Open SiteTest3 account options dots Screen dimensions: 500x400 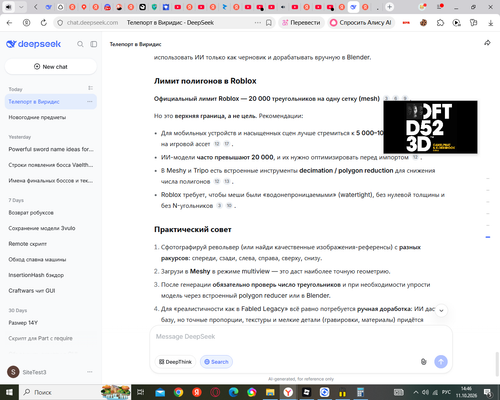(x=89, y=372)
